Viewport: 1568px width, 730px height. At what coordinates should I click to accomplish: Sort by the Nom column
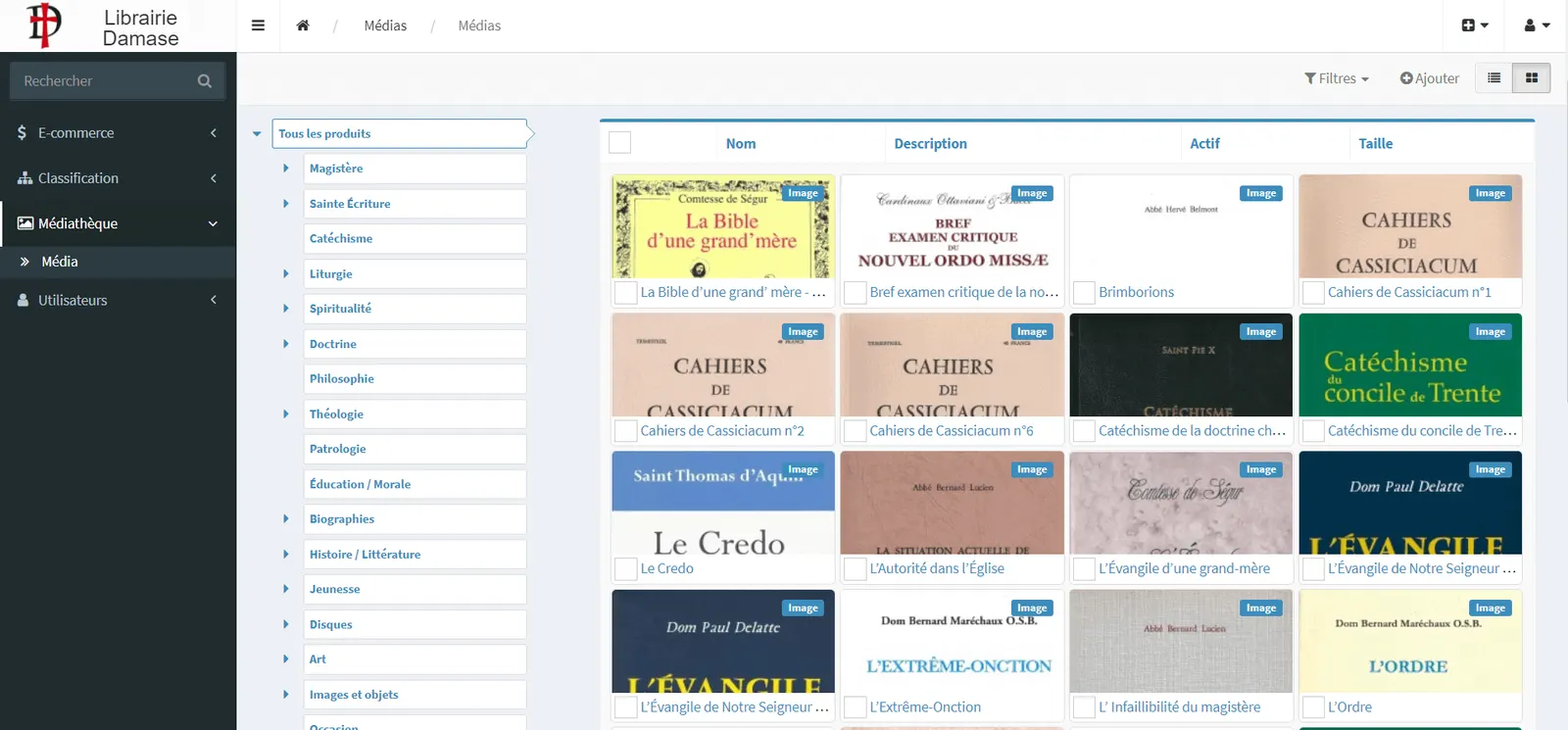tap(741, 143)
